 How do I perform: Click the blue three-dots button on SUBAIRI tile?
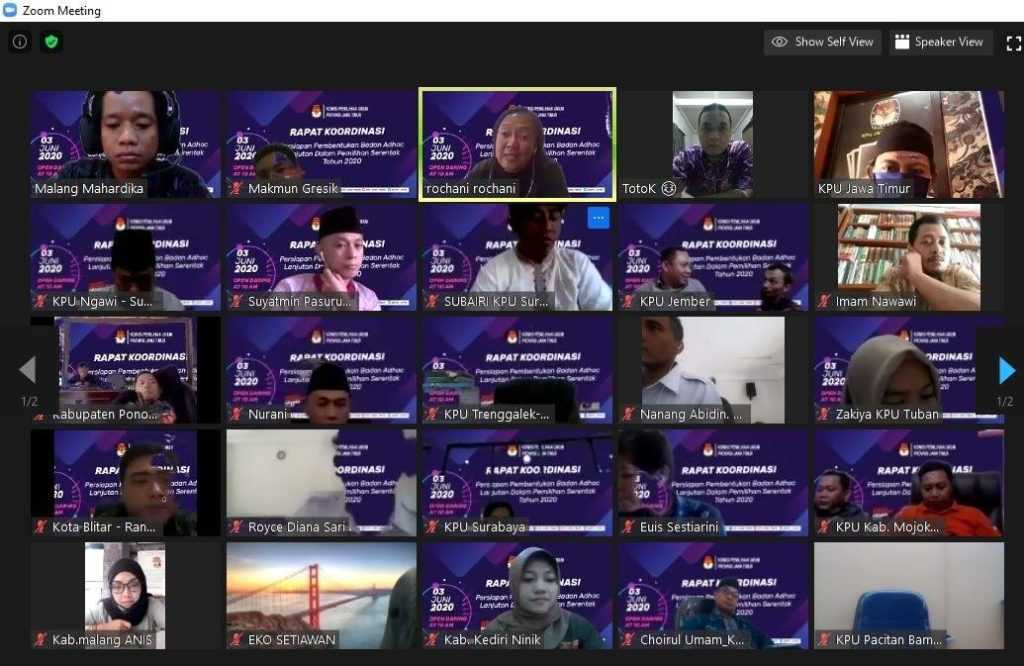[598, 217]
